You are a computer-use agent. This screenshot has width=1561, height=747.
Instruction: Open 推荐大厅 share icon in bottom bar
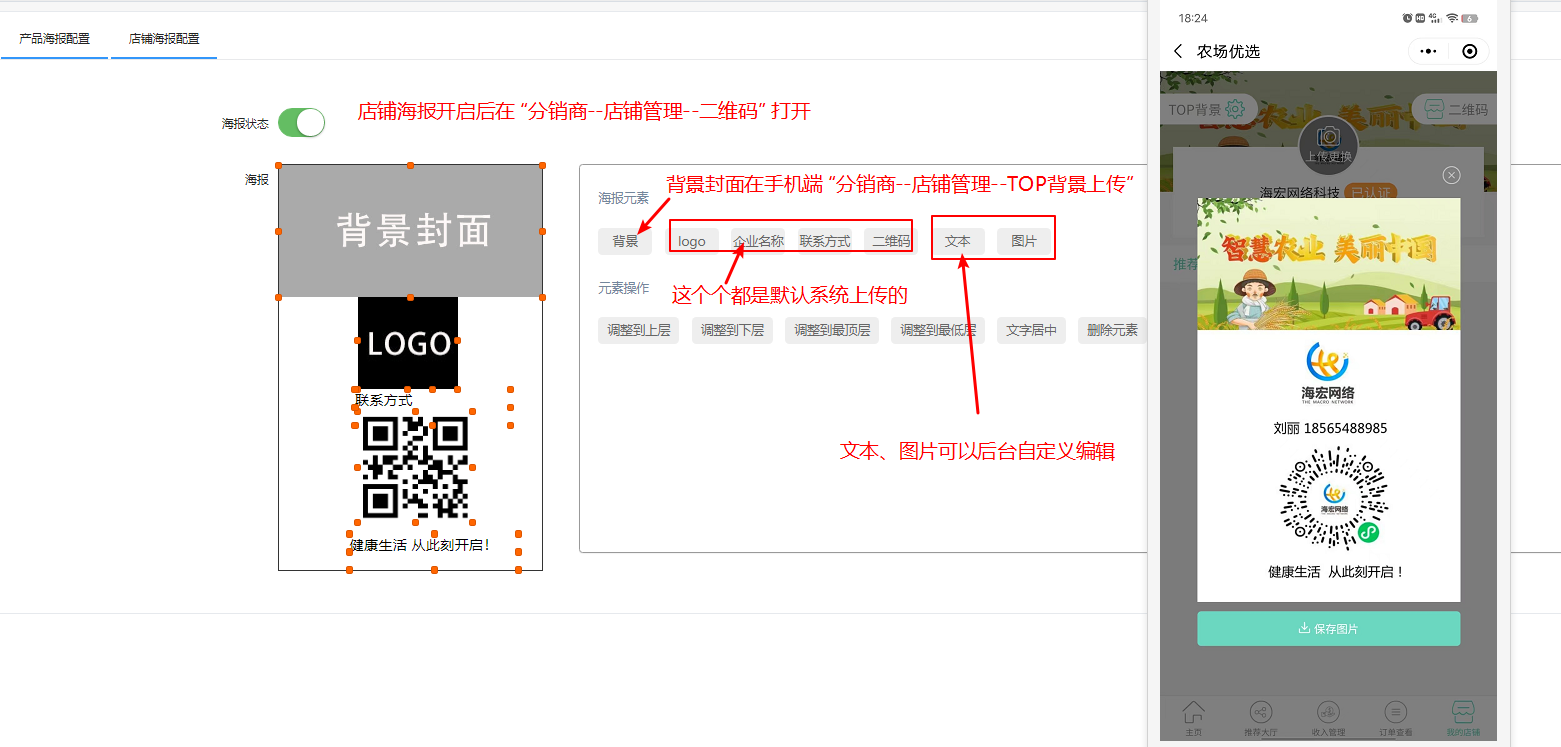[1261, 711]
